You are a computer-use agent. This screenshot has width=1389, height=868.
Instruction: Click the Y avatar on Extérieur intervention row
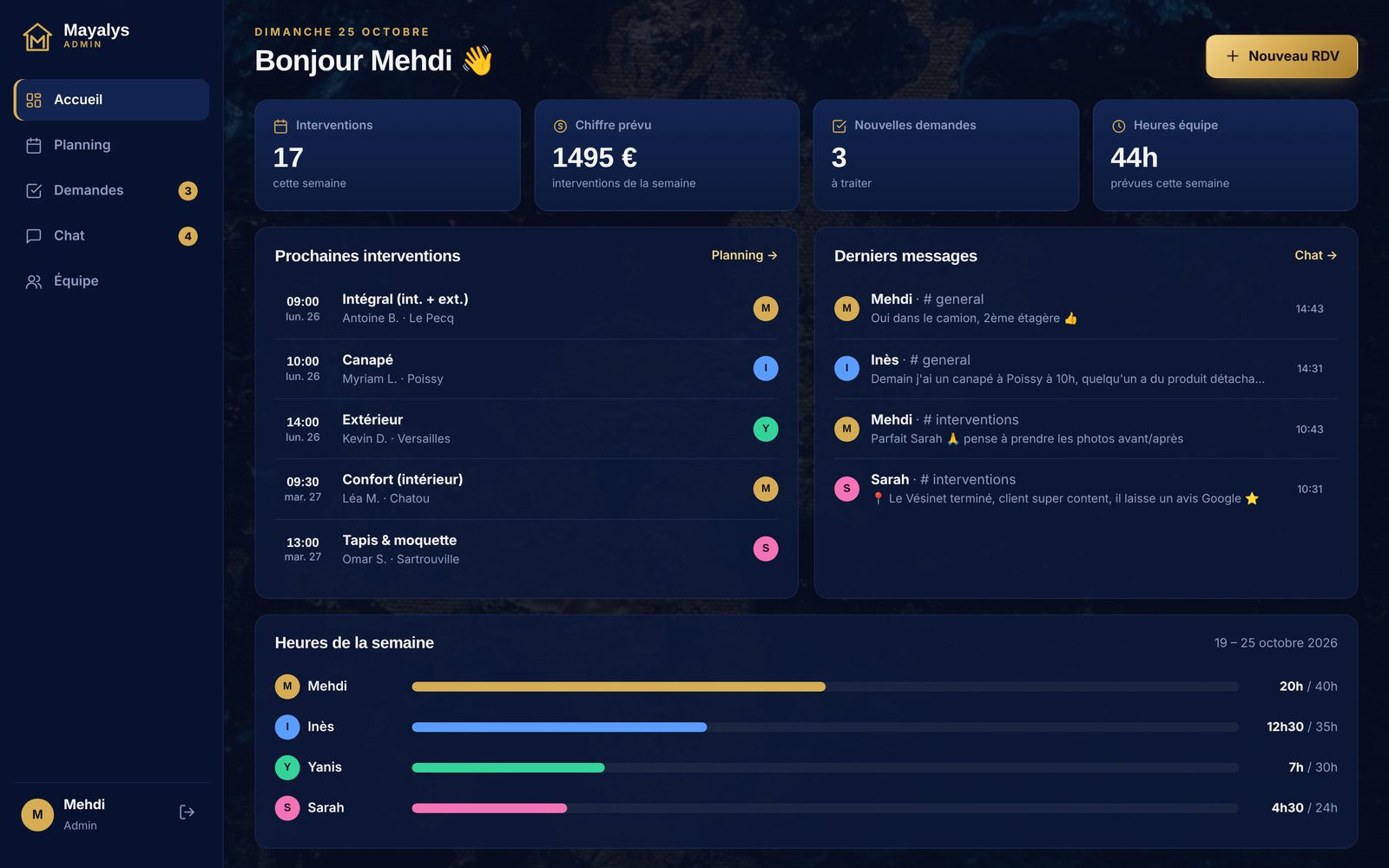pyautogui.click(x=766, y=429)
